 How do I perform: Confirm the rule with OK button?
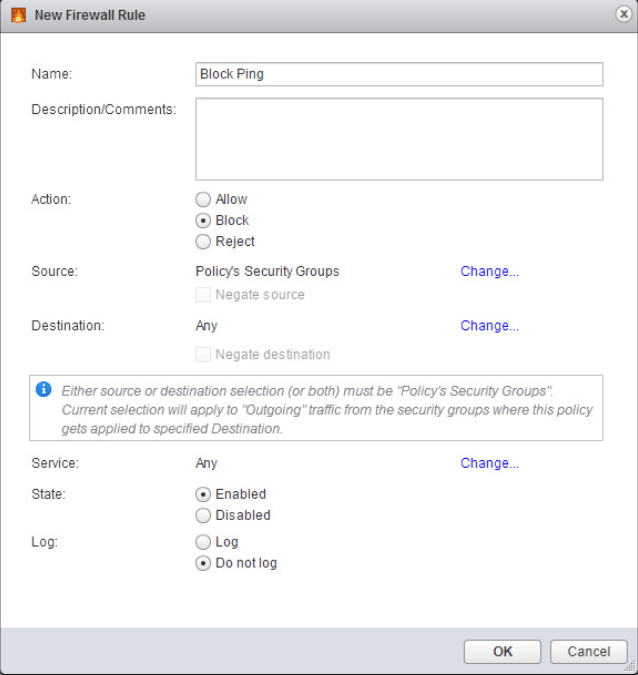point(502,651)
